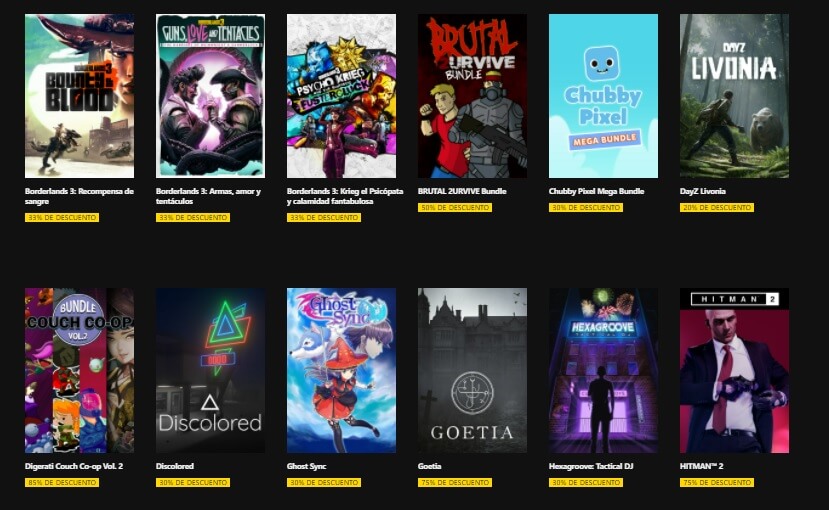829x510 pixels.
Task: Click the DayZ Livonia title link
Action: click(x=703, y=191)
